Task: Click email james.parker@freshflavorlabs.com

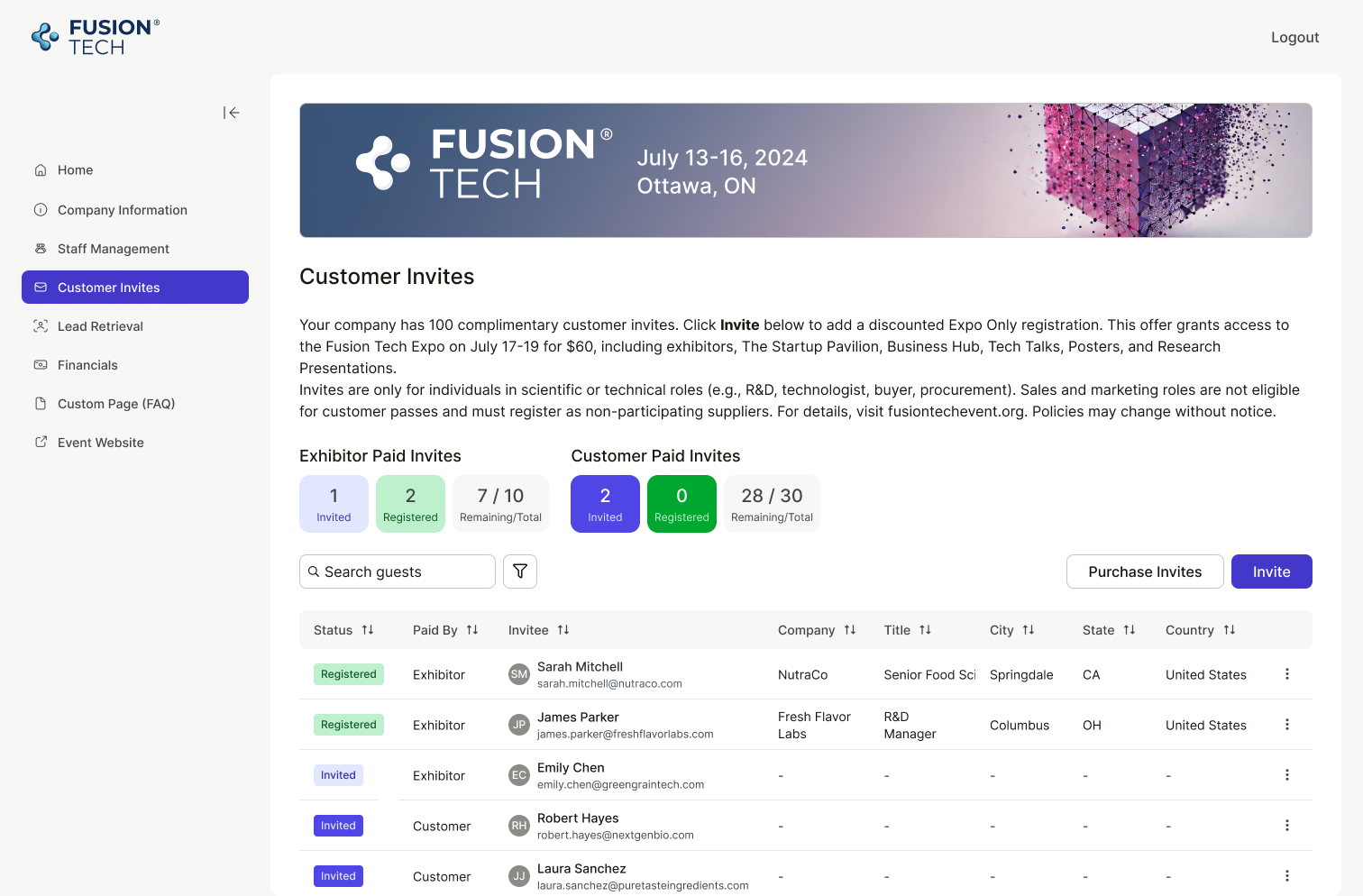Action: (x=625, y=735)
